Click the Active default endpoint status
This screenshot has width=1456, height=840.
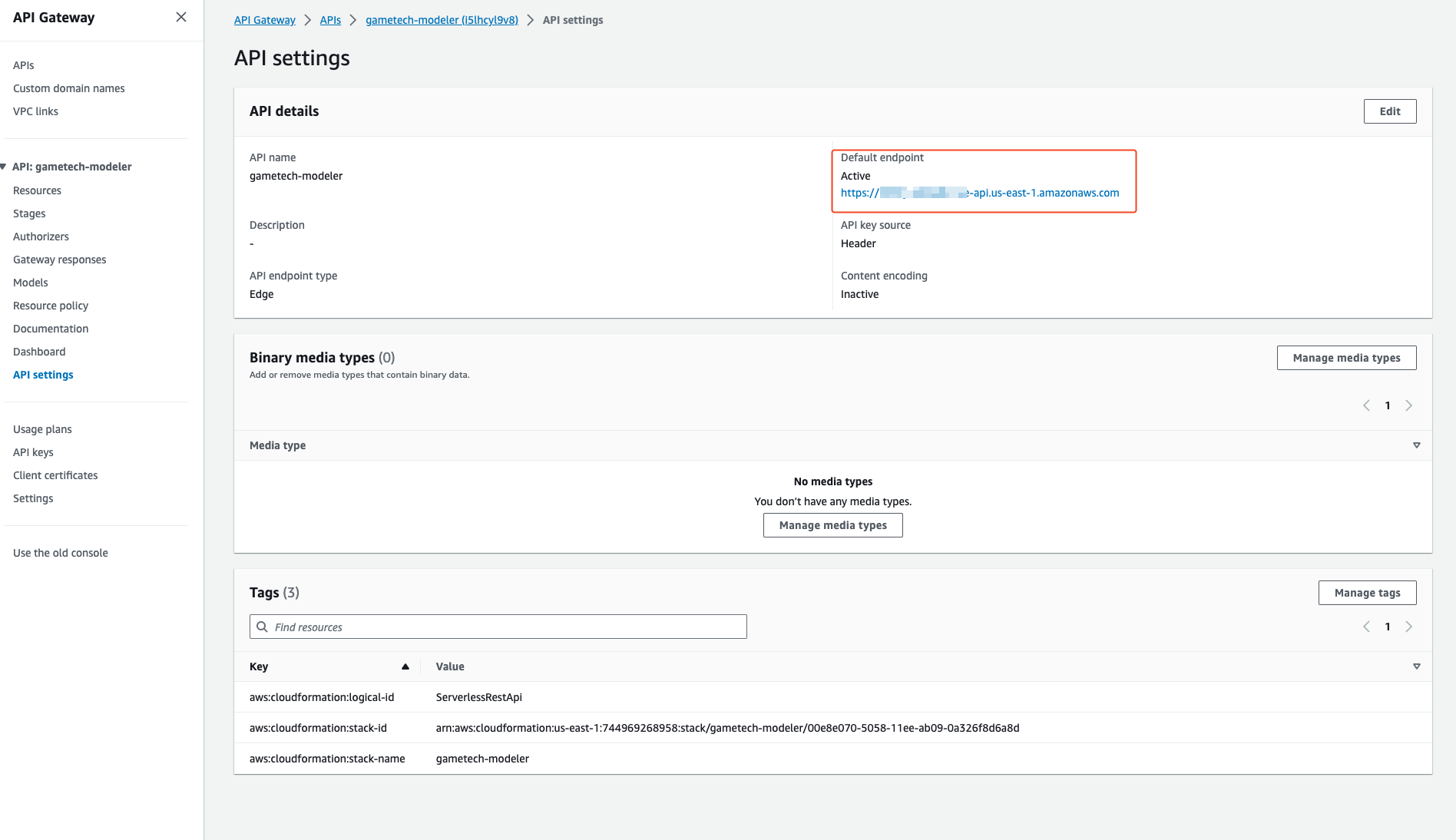click(855, 176)
